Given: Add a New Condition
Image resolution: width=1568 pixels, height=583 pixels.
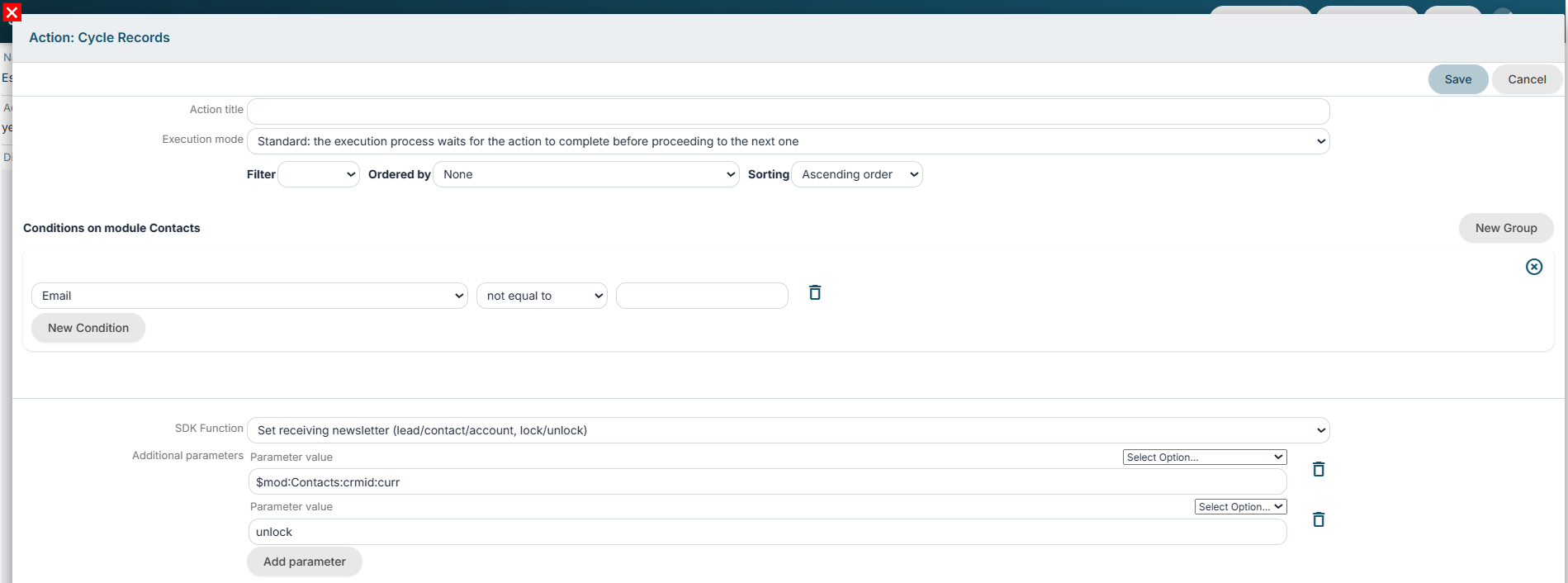Looking at the screenshot, I should (88, 328).
